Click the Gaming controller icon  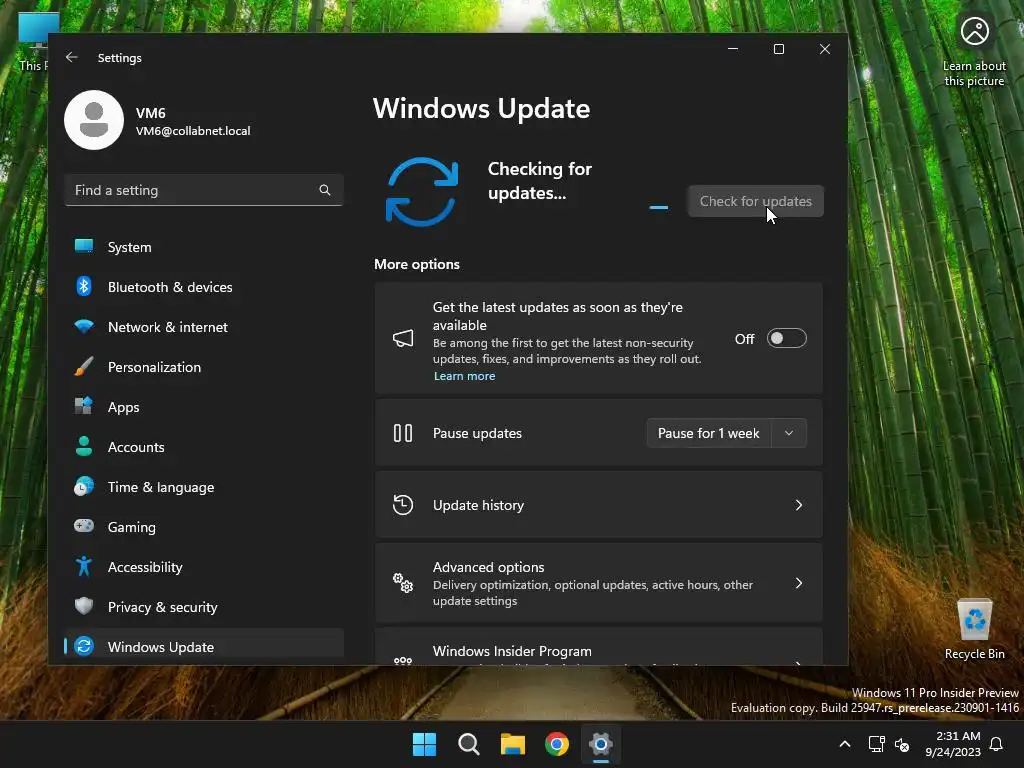[x=84, y=526]
